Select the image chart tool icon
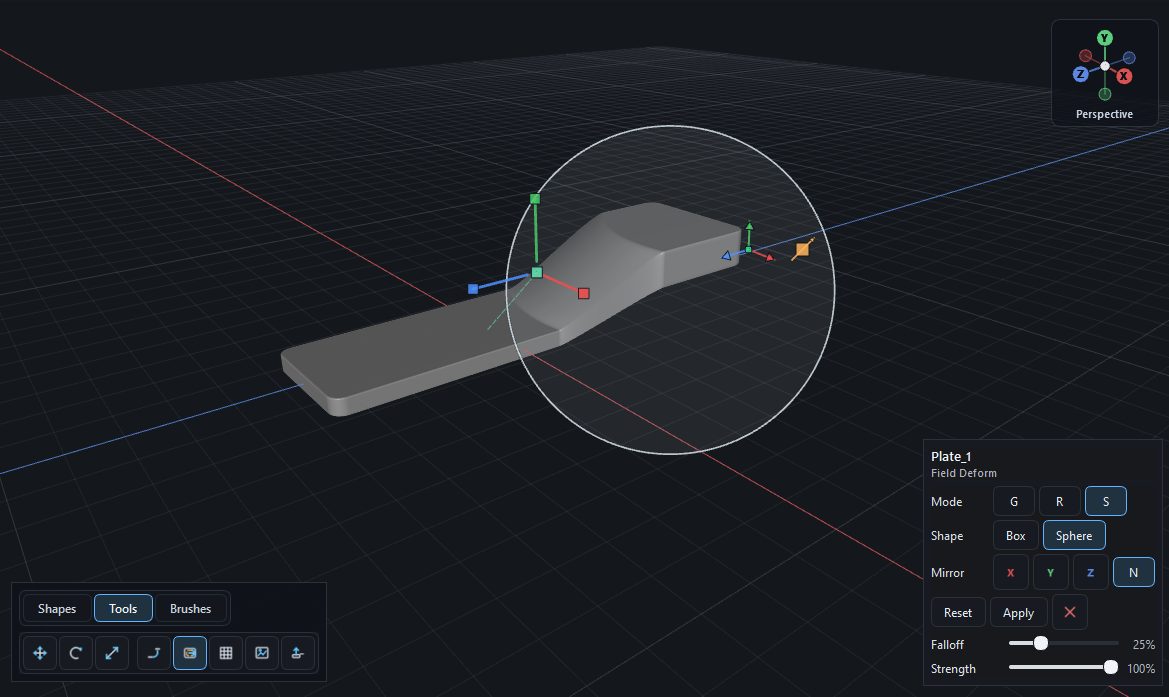The height and width of the screenshot is (697, 1169). point(262,653)
